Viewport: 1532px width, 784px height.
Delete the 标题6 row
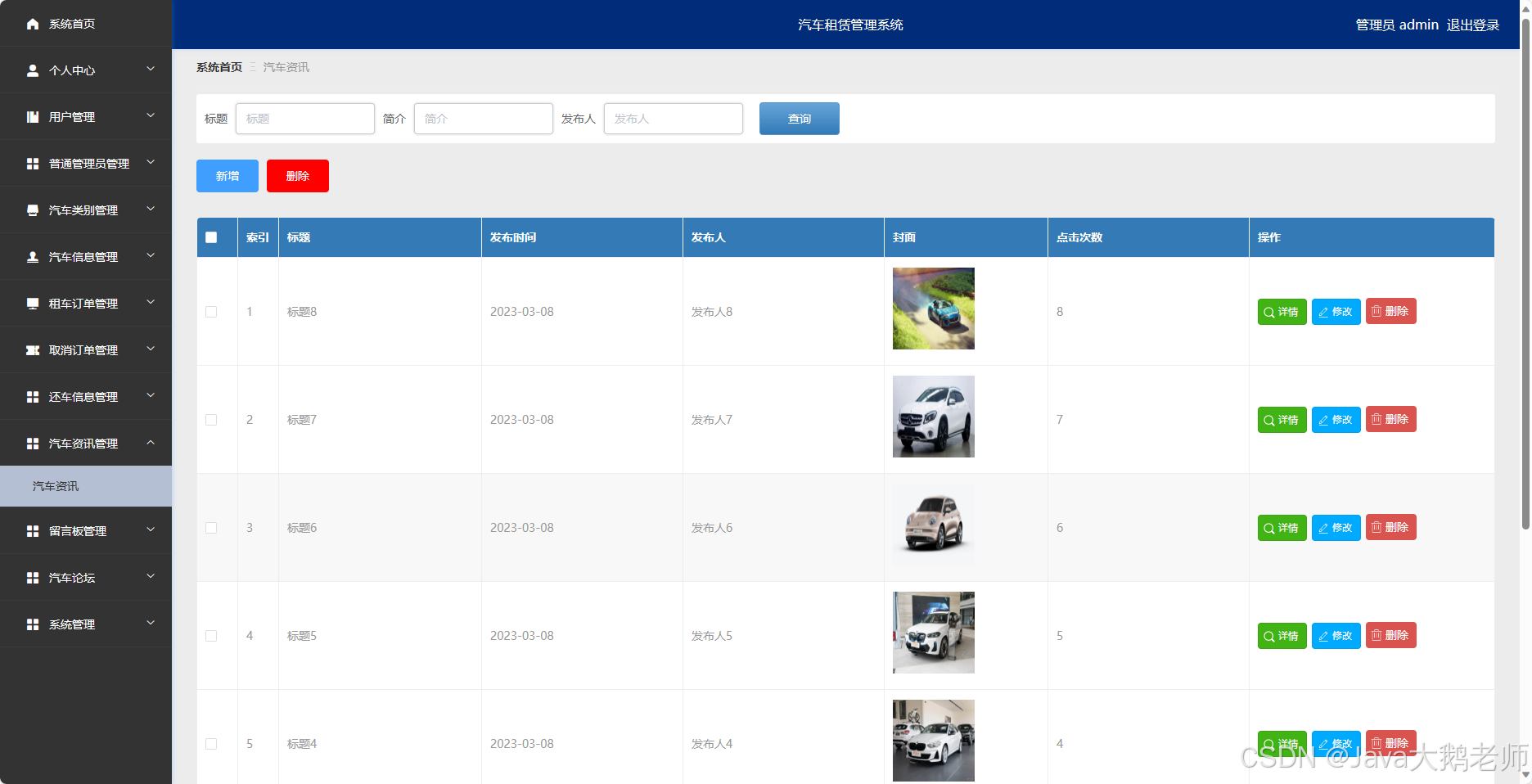click(1390, 528)
